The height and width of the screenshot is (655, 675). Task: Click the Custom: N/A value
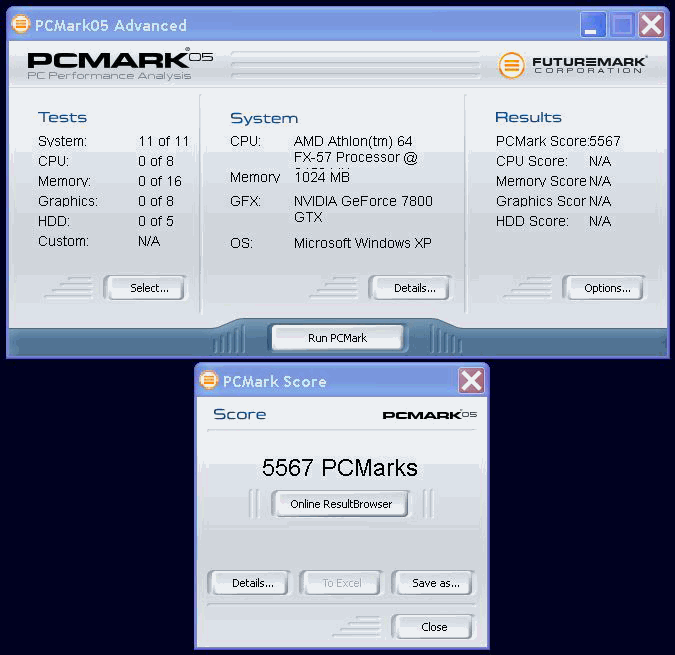tap(149, 241)
